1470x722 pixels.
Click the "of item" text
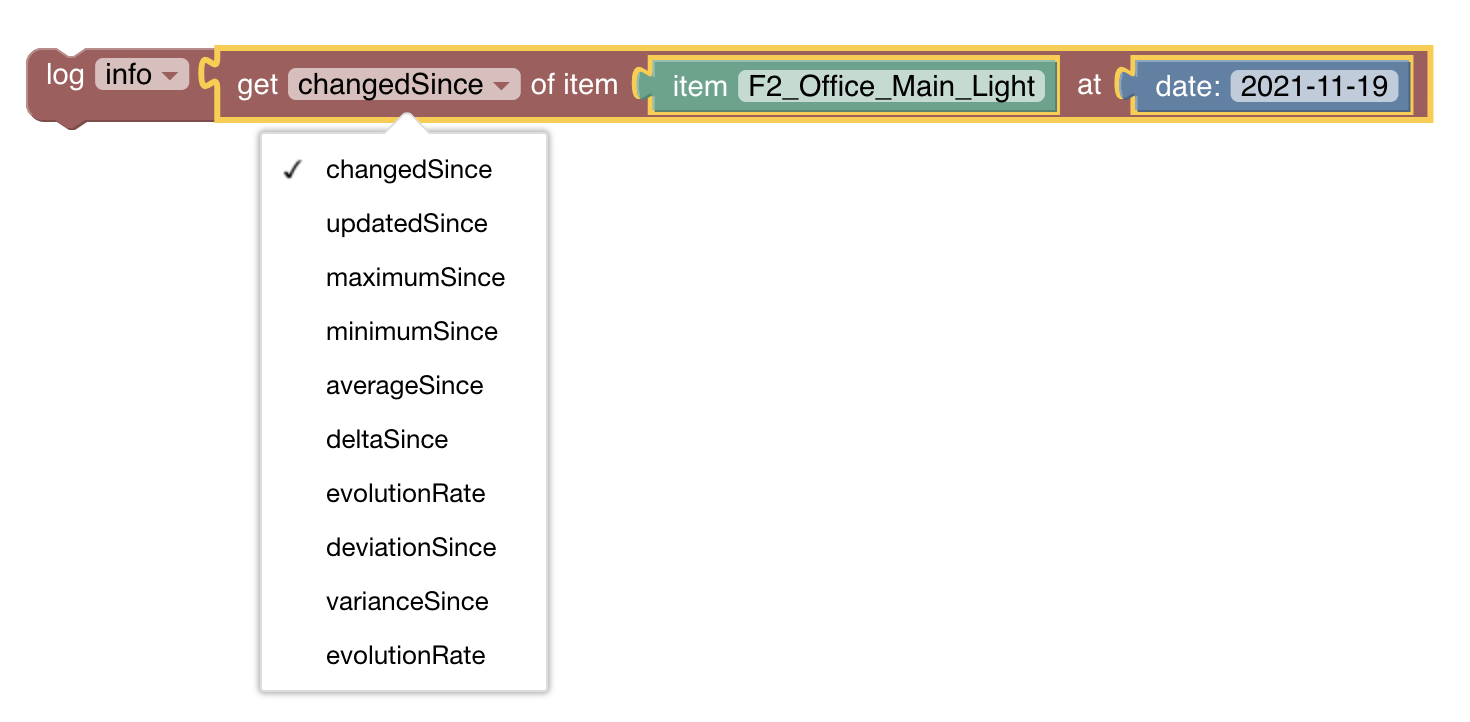coord(574,84)
